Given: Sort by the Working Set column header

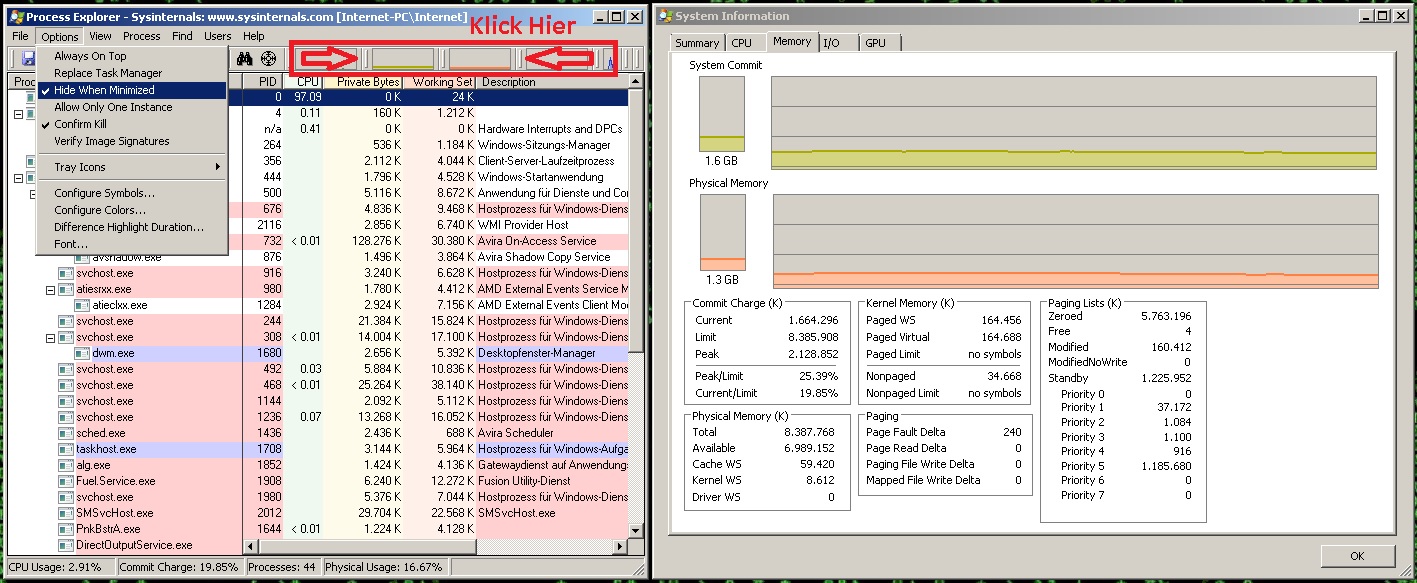Looking at the screenshot, I should (441, 82).
